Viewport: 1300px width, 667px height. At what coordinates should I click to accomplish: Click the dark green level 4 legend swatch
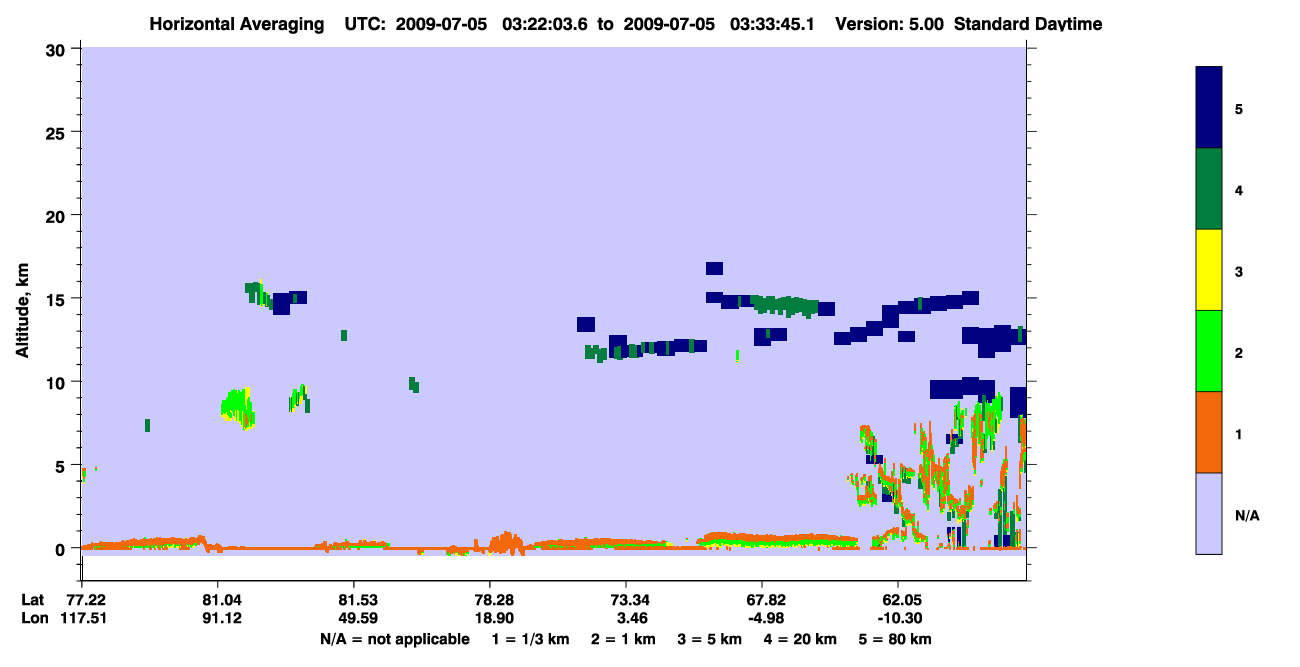tap(1209, 189)
